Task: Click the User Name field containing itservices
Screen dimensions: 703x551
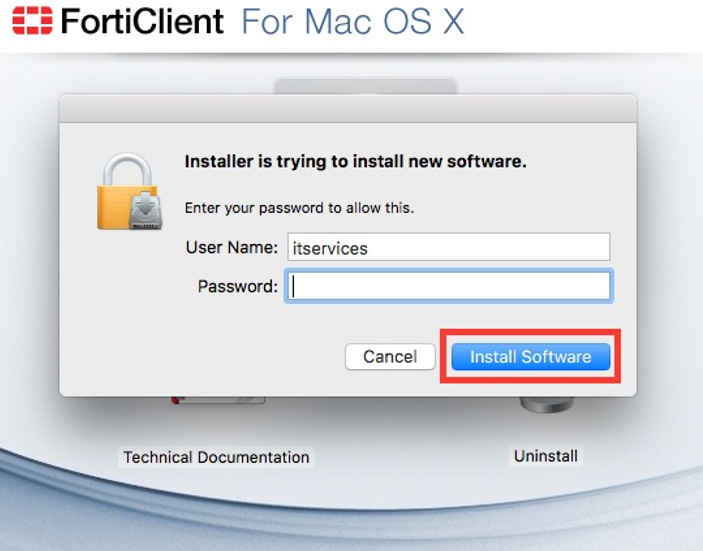Action: click(448, 247)
